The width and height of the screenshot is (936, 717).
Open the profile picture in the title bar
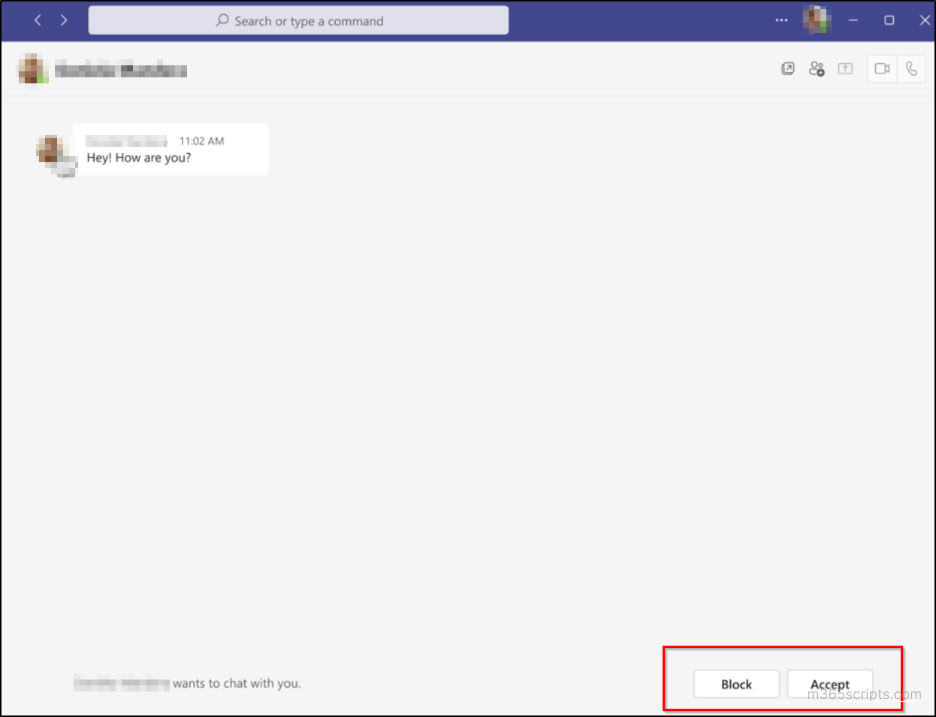click(817, 20)
